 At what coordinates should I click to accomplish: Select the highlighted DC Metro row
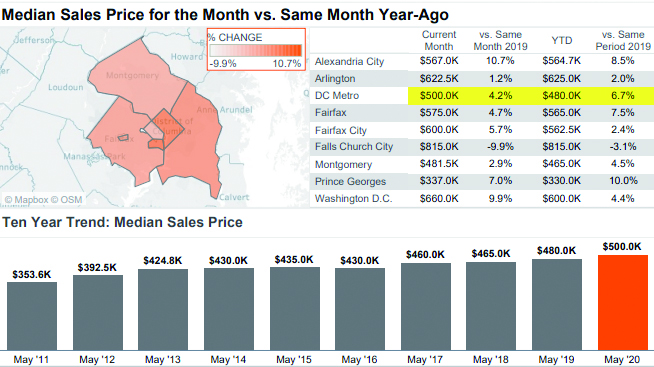point(482,96)
